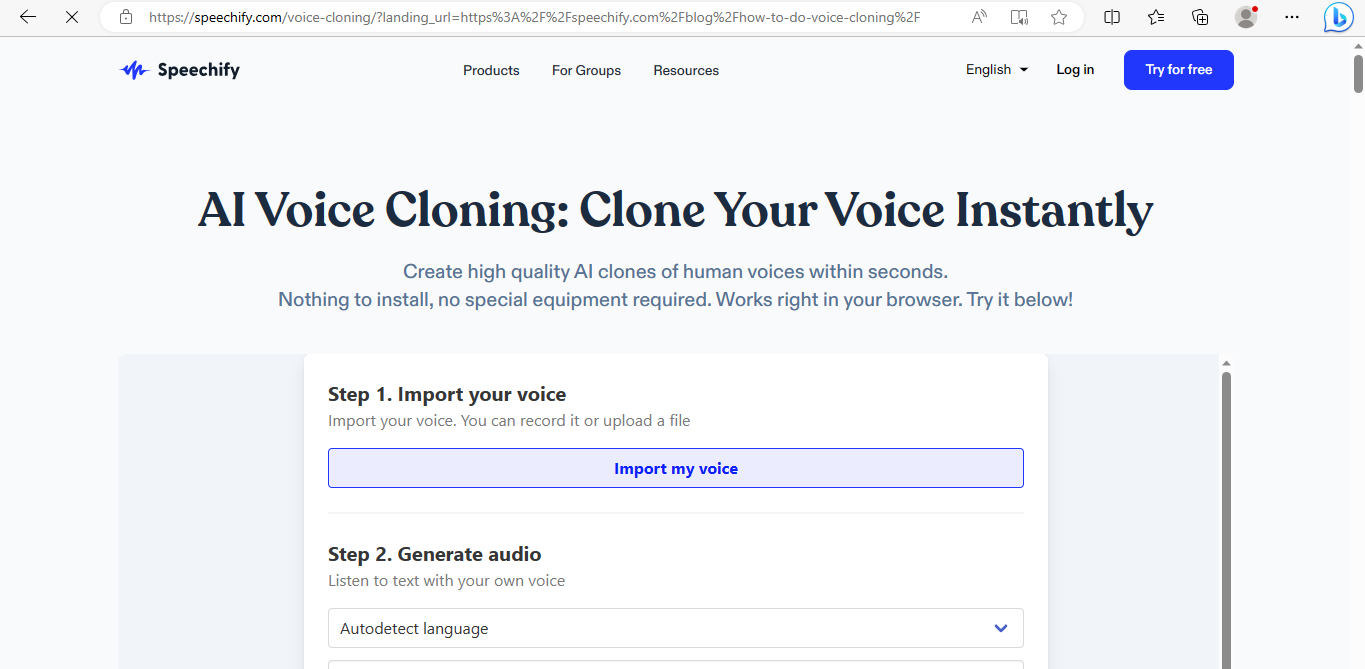Click the text 'Listen to text with your own voice'
This screenshot has width=1365, height=669.
[447, 580]
